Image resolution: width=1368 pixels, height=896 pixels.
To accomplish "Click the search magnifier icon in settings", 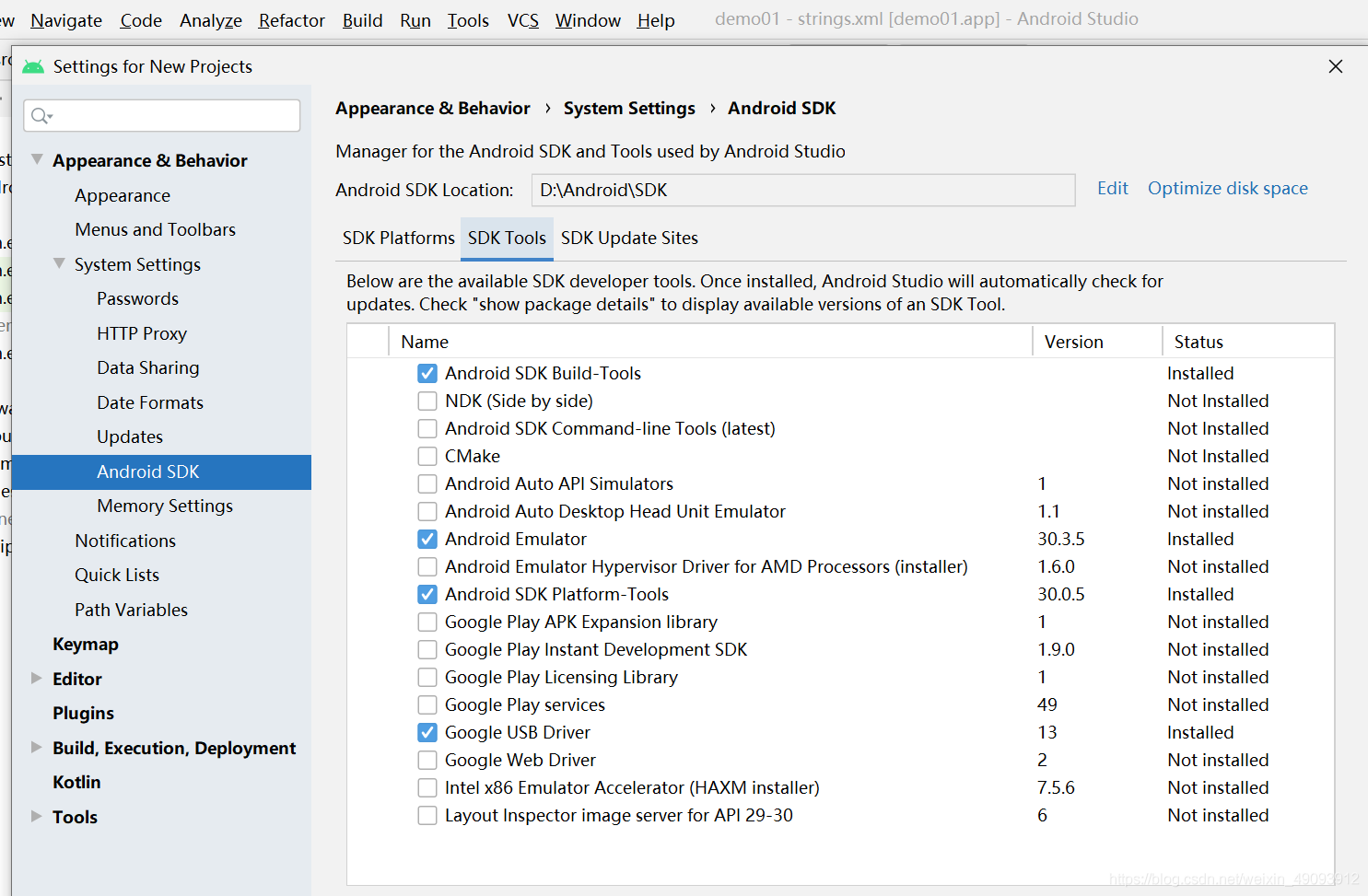I will pyautogui.click(x=41, y=116).
